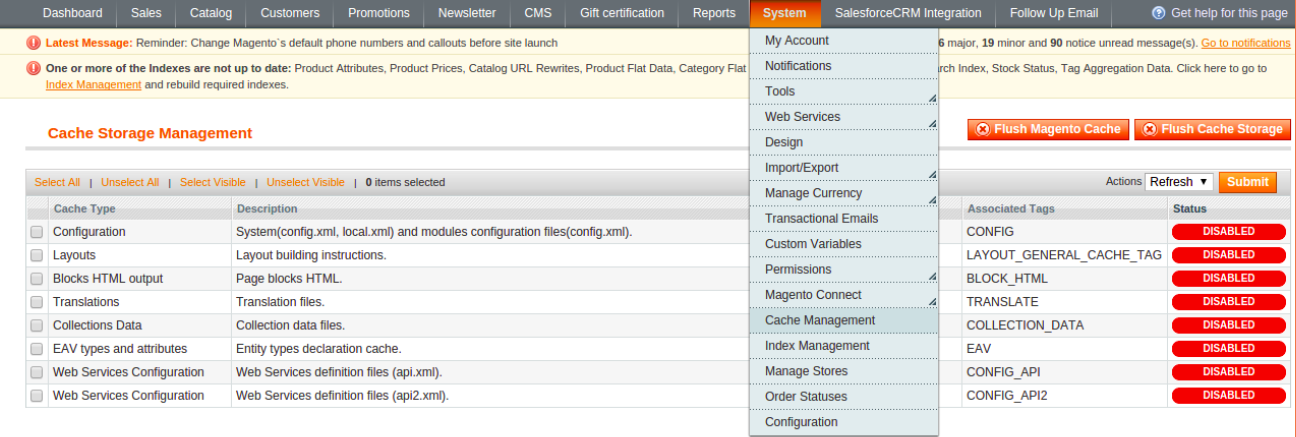Screen dimensions: 1296x437
Task: Open the CMS menu
Action: 537,13
